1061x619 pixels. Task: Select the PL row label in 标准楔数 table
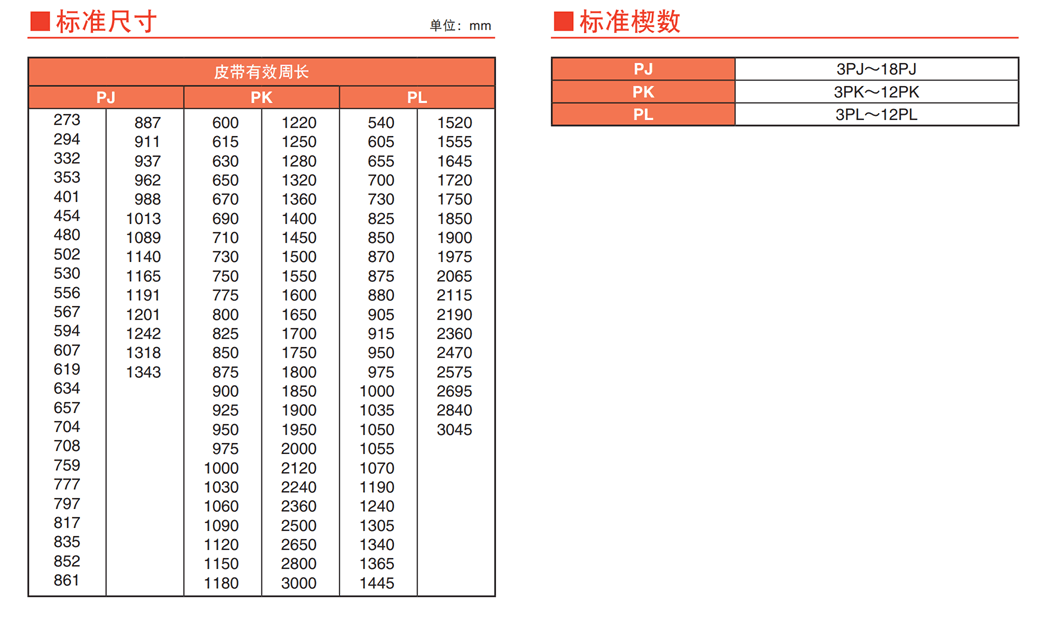(x=644, y=114)
